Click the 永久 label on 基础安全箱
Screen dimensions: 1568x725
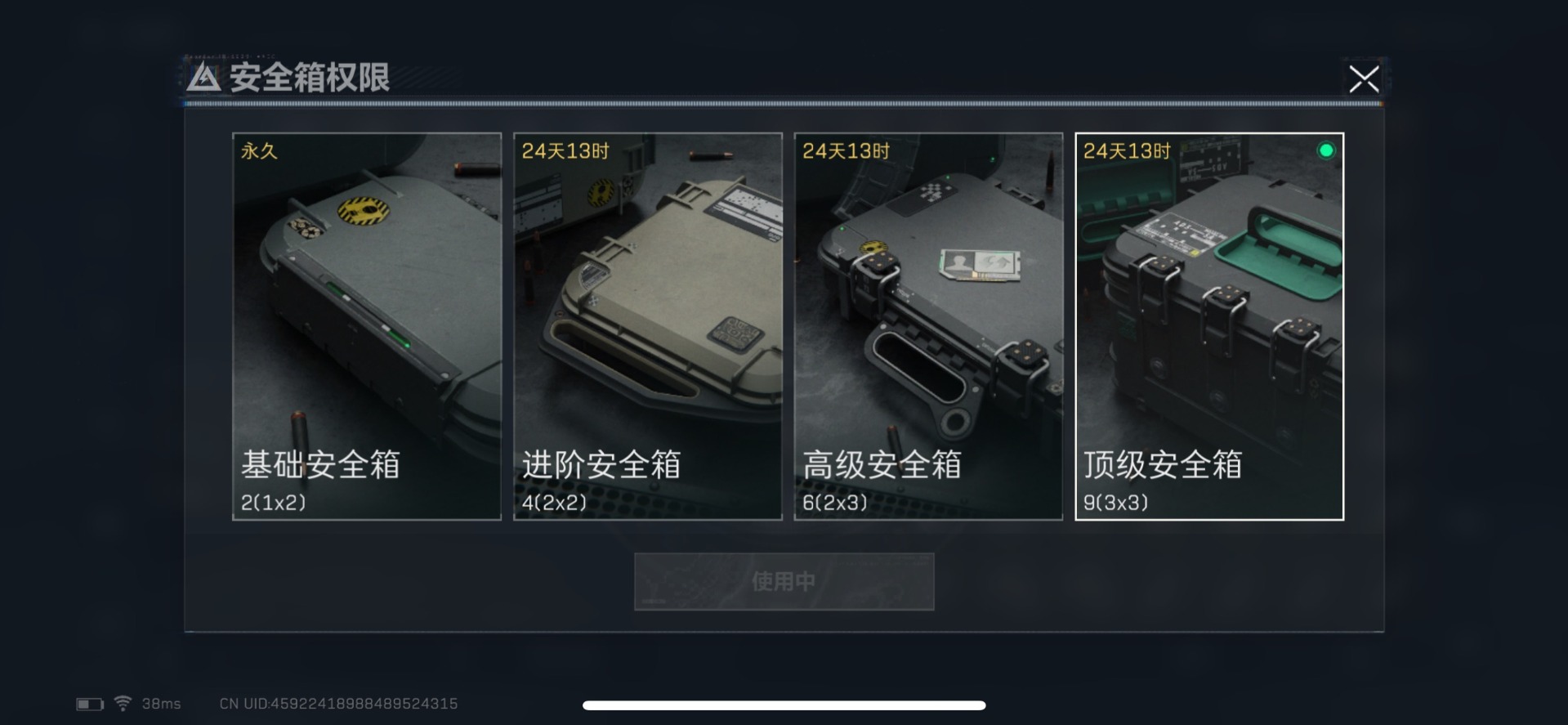(x=259, y=151)
